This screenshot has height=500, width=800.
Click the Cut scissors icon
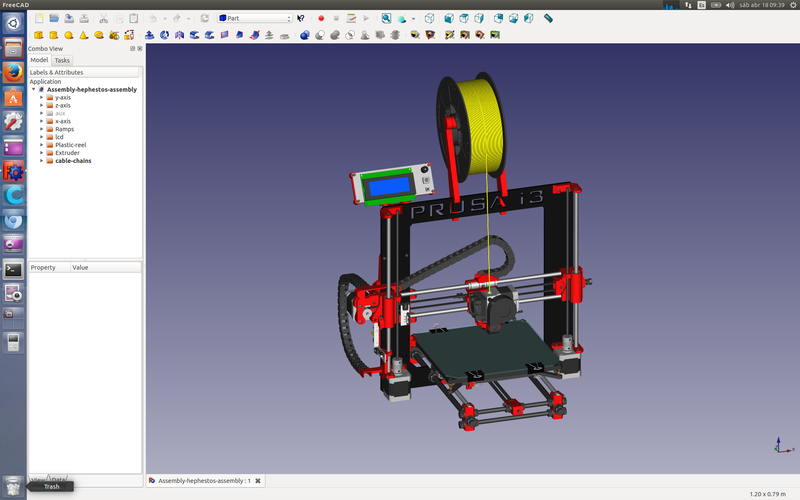pyautogui.click(x=104, y=18)
